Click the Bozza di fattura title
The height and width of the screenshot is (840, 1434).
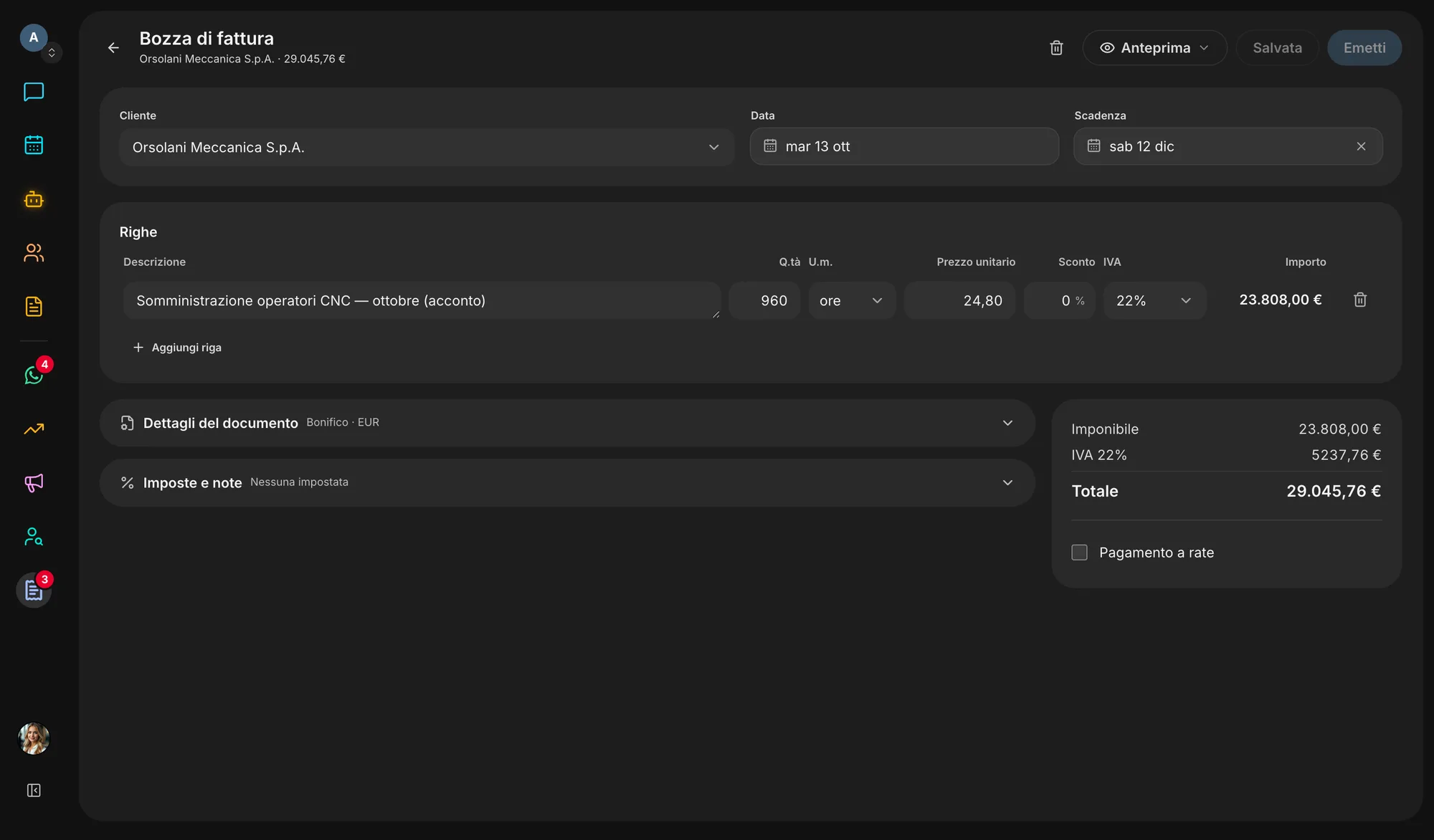[206, 38]
